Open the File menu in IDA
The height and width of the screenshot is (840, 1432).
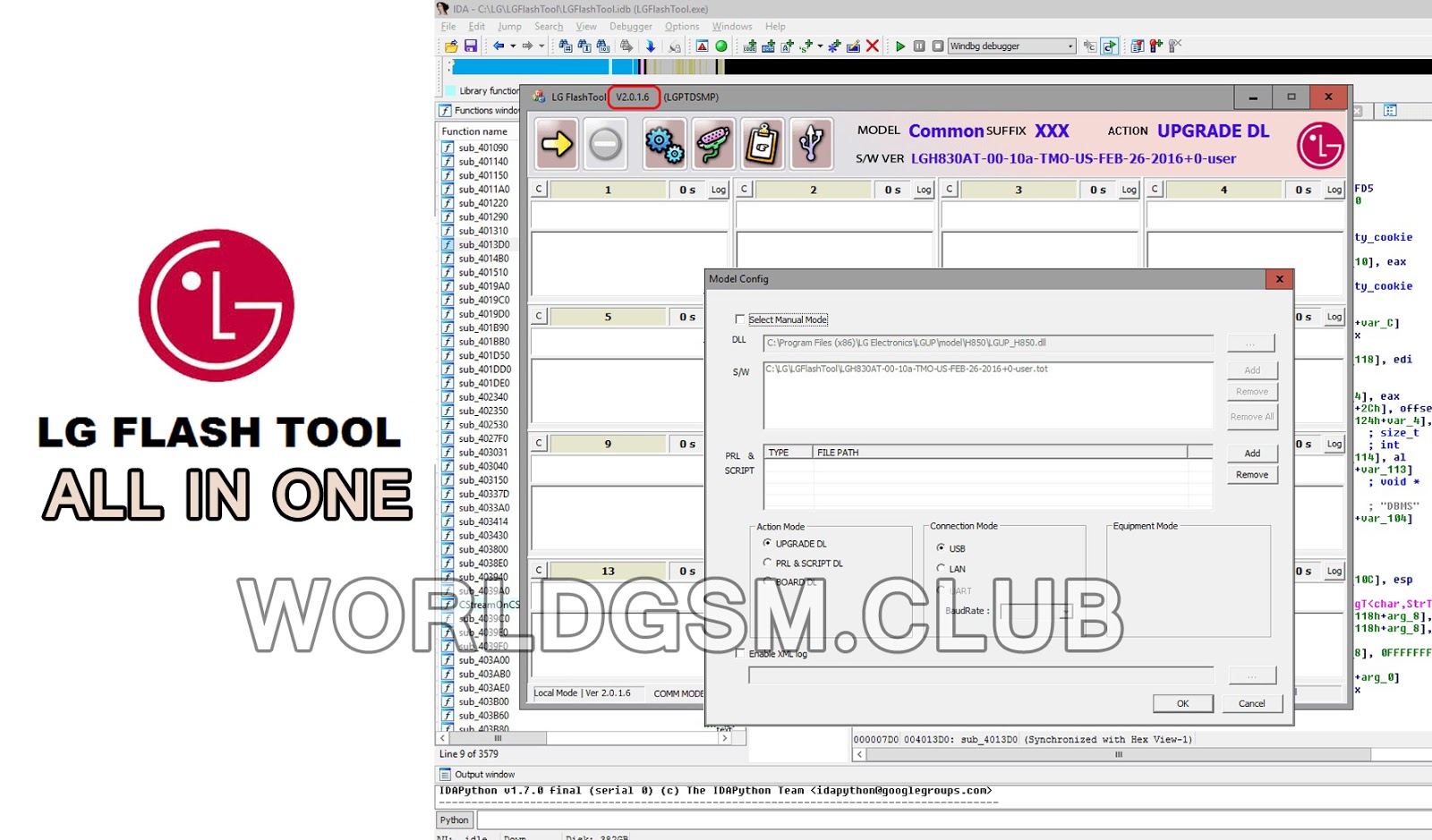448,27
